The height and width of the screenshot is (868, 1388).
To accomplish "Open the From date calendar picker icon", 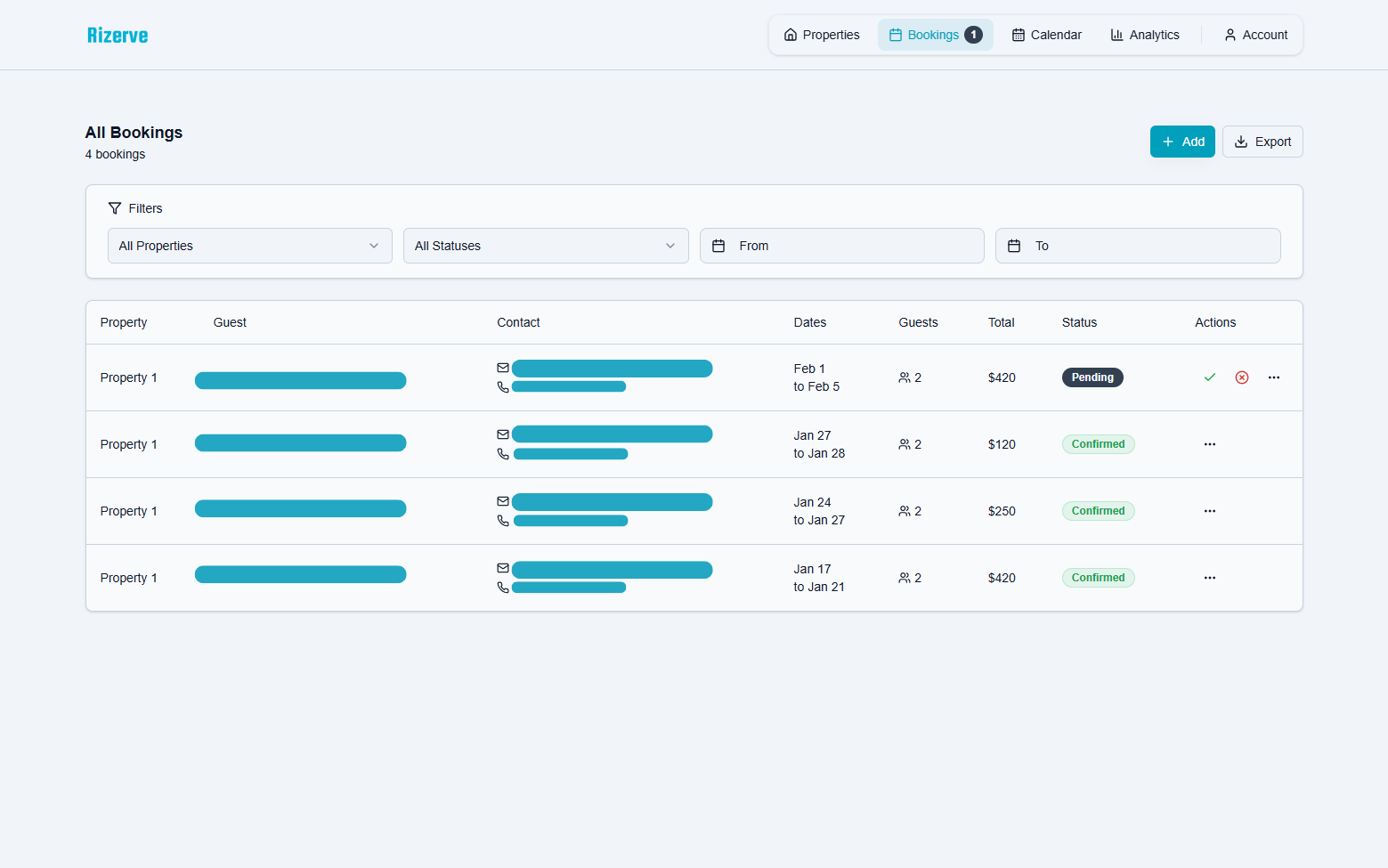I will [718, 245].
